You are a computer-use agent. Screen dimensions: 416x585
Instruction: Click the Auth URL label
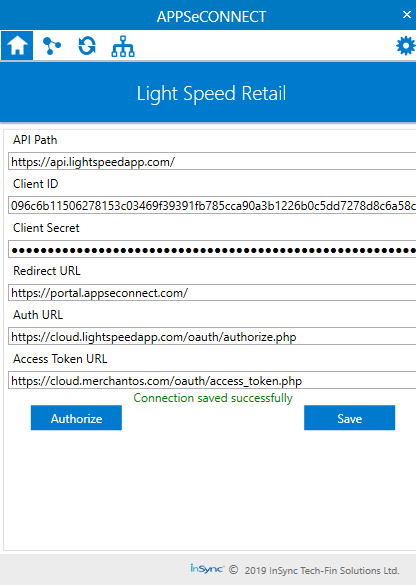pyautogui.click(x=38, y=315)
